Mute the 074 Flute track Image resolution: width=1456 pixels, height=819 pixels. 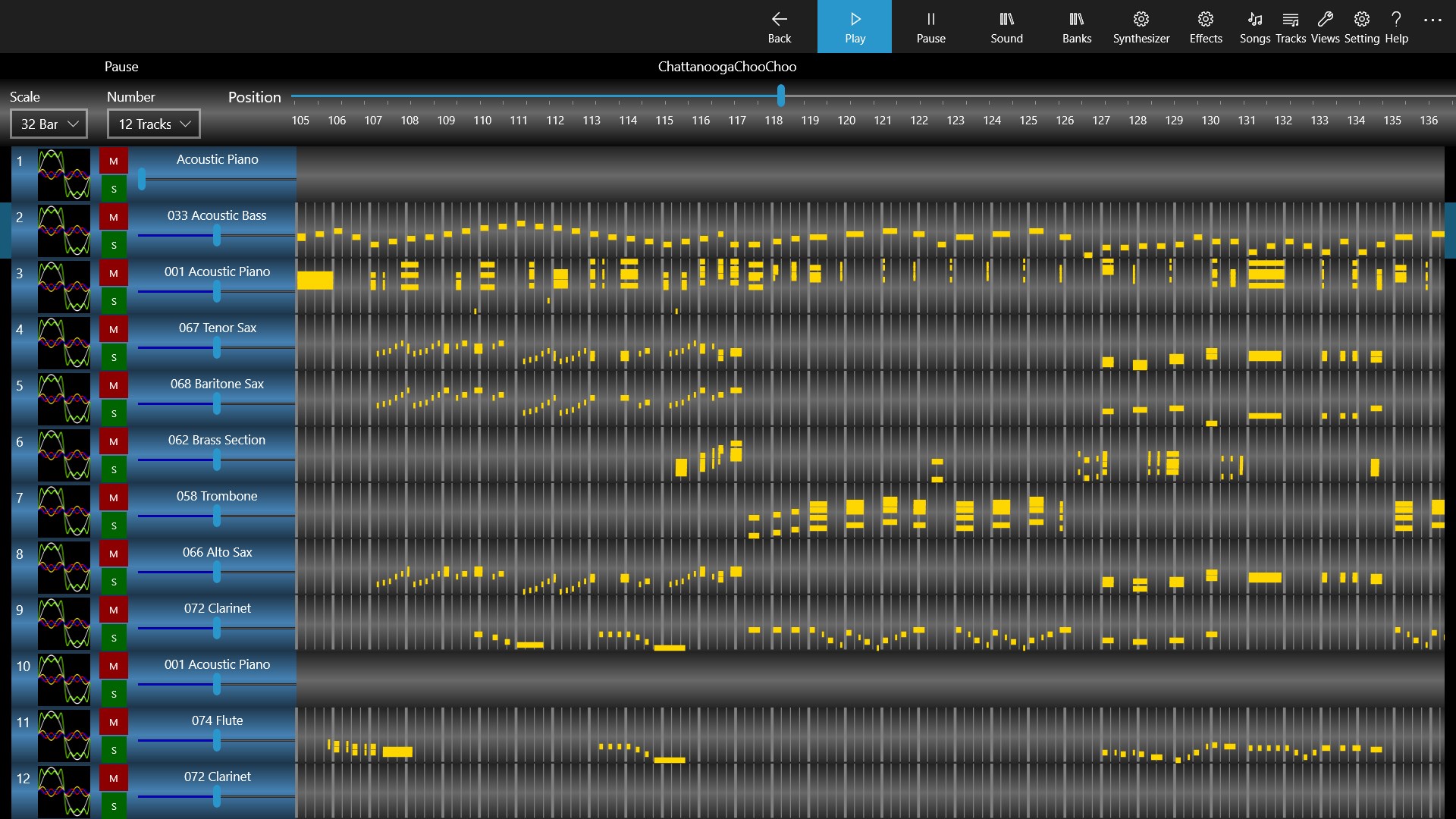click(x=114, y=723)
